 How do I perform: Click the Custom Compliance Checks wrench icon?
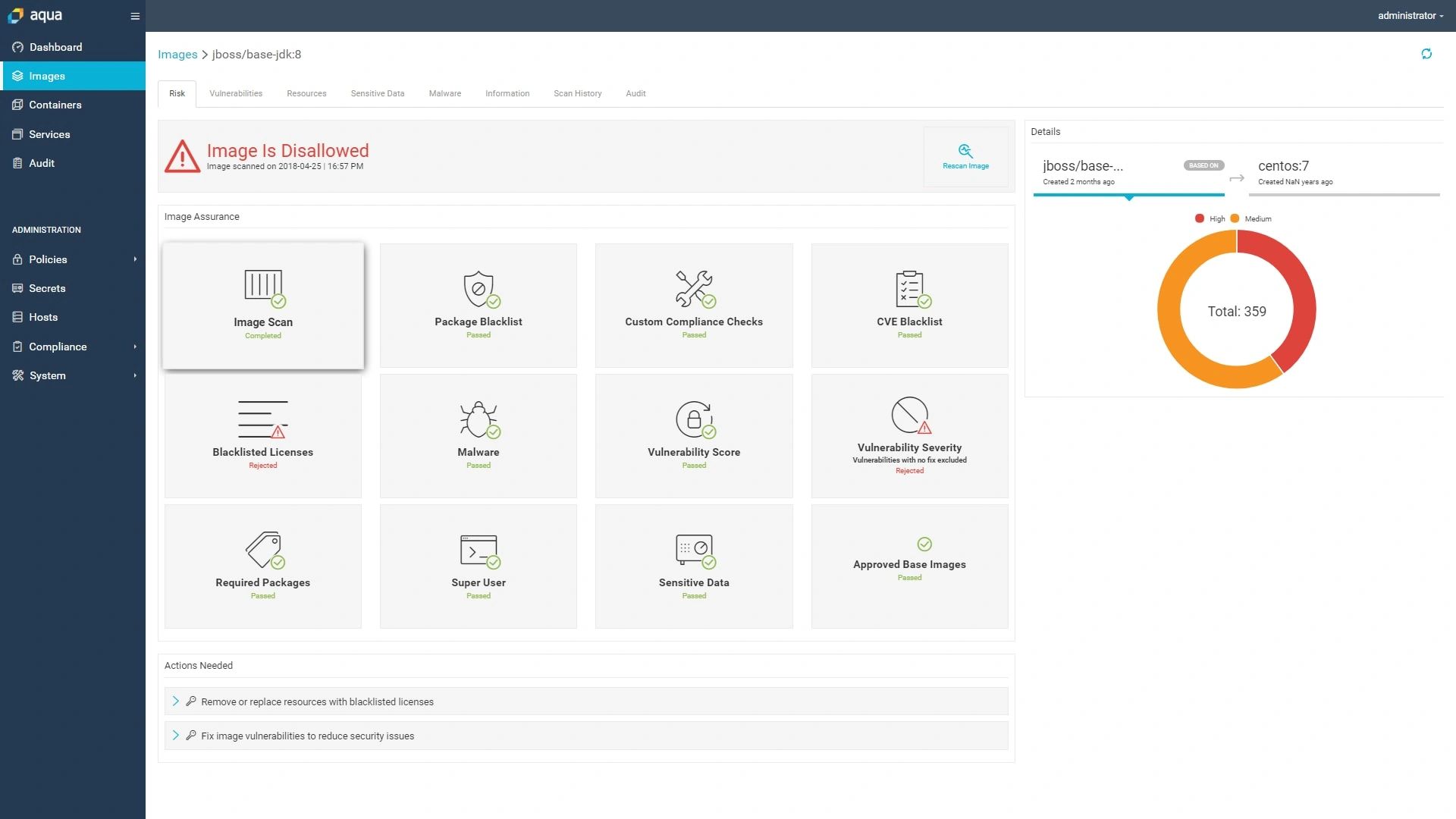pos(694,288)
